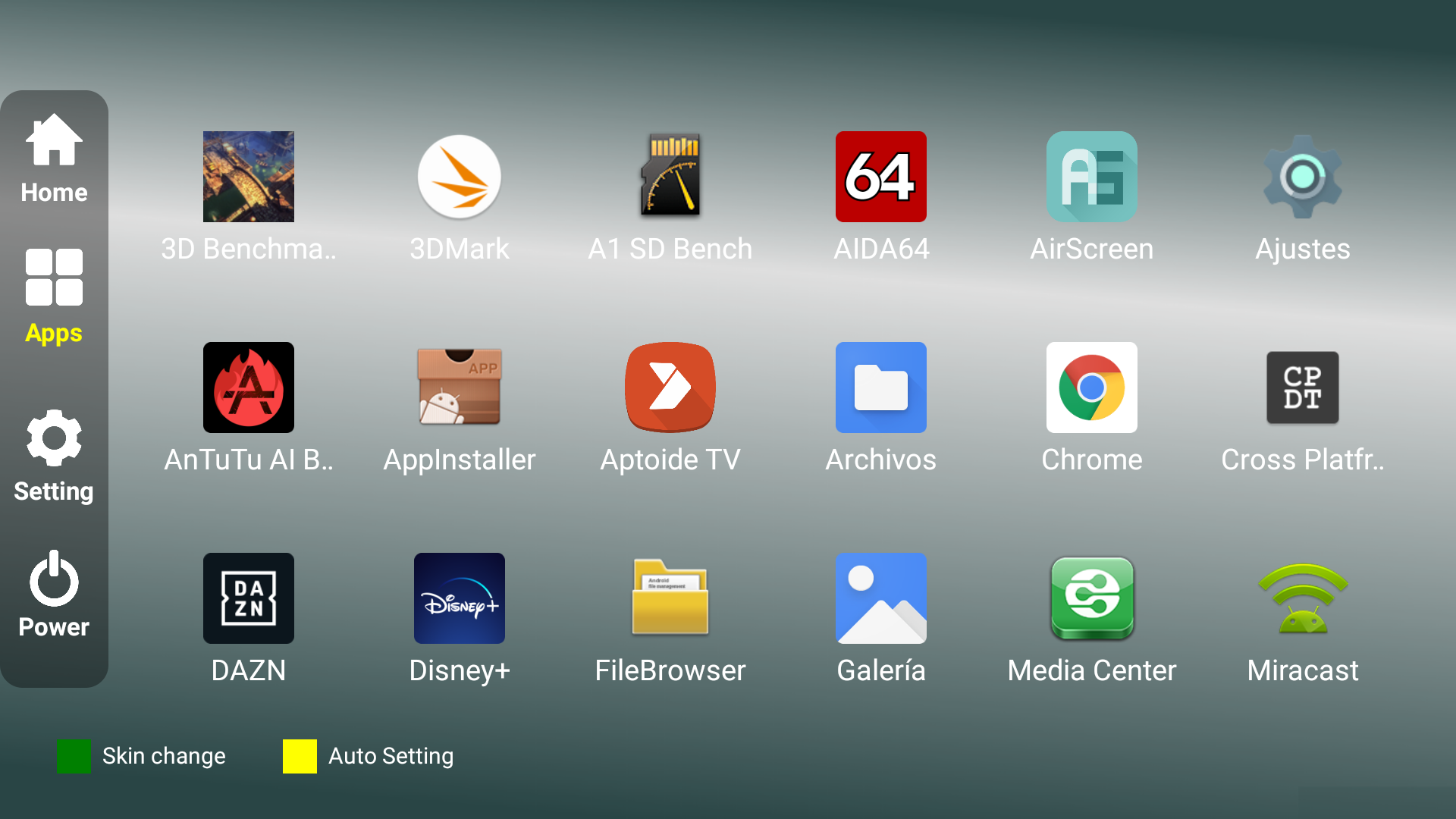Open the AirScreen app
The width and height of the screenshot is (1456, 819).
(x=1091, y=177)
